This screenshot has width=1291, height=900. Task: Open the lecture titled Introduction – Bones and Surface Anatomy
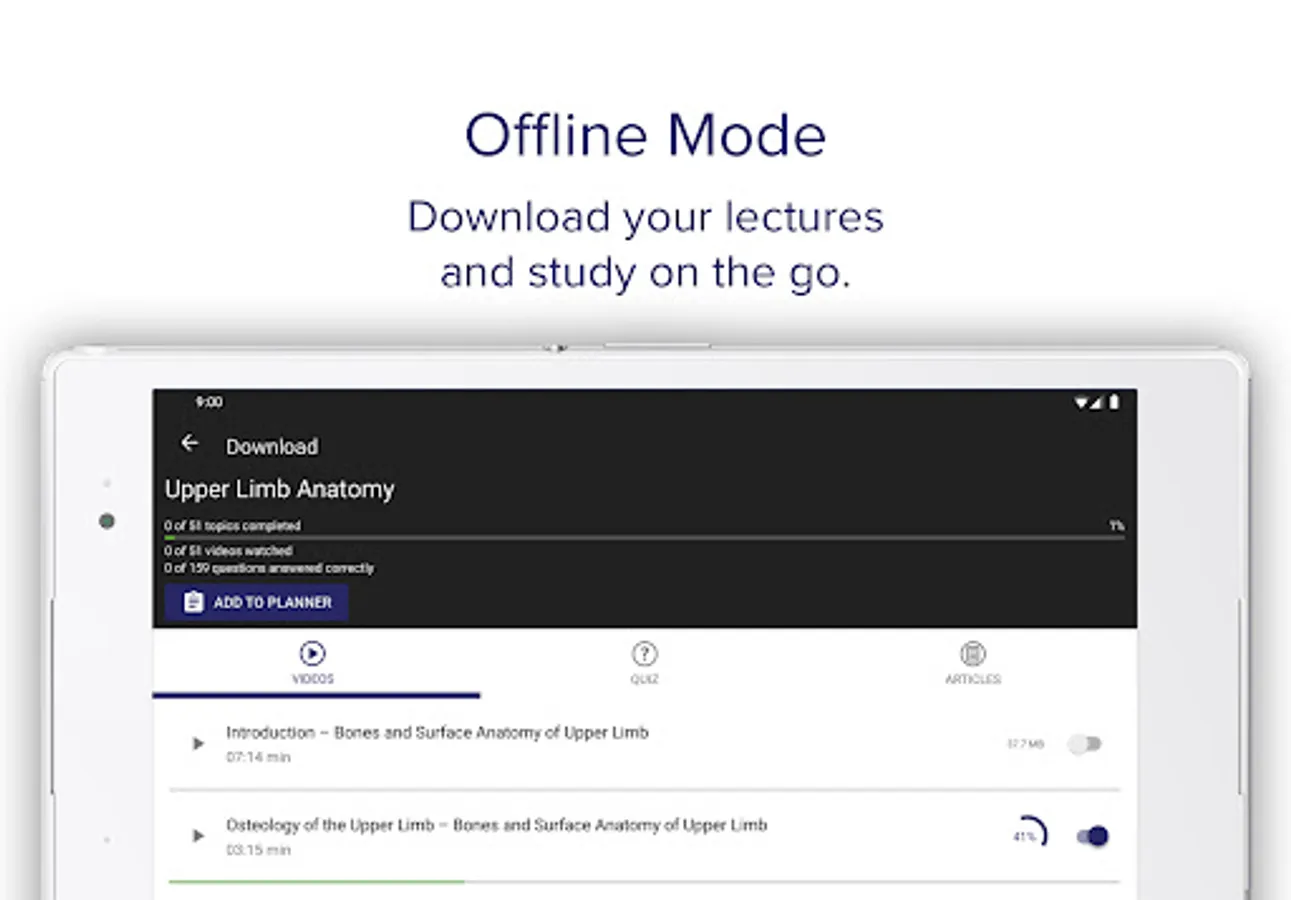(x=437, y=732)
